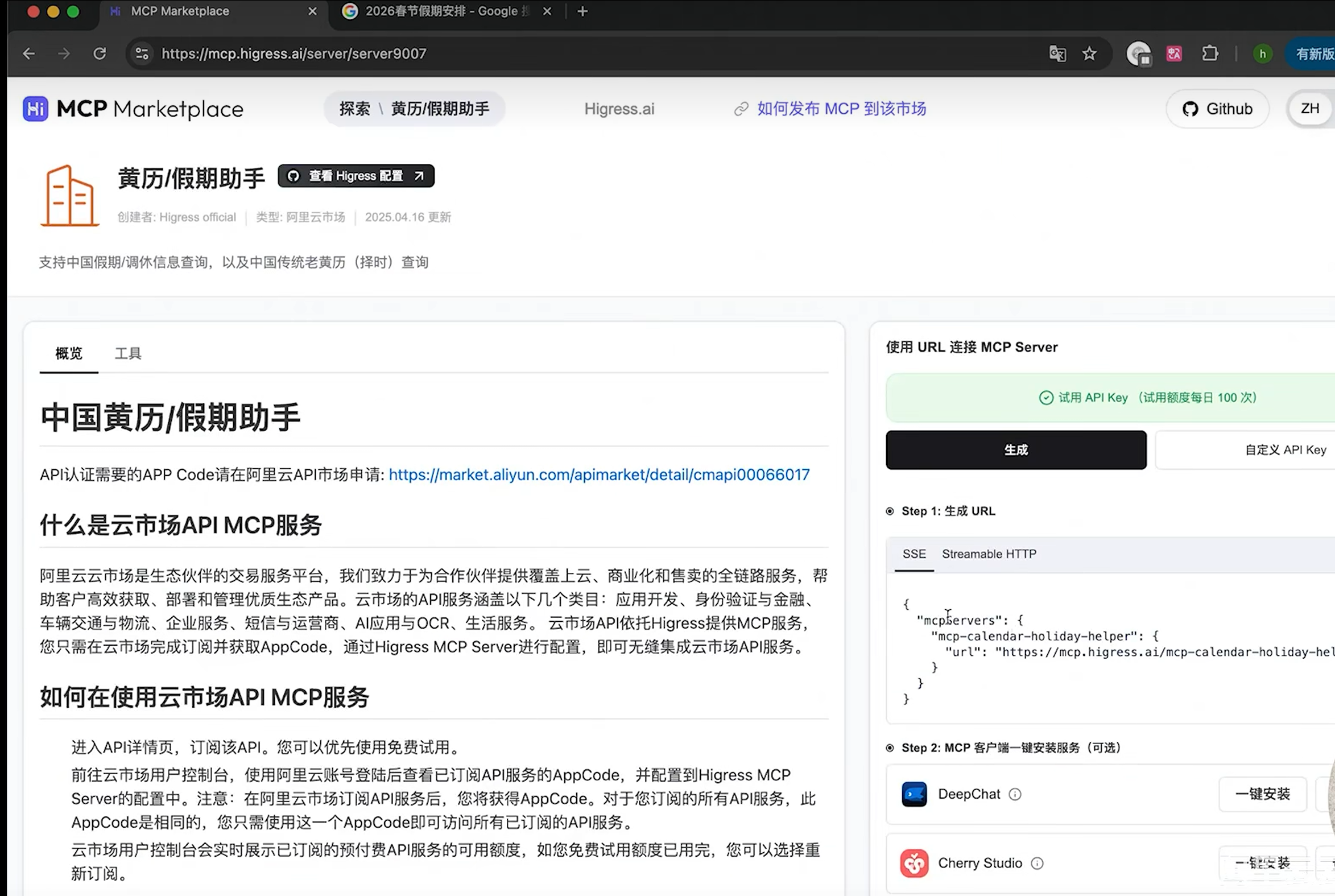Click 类型: 阿里云市场 label
The width and height of the screenshot is (1335, 896).
point(300,217)
